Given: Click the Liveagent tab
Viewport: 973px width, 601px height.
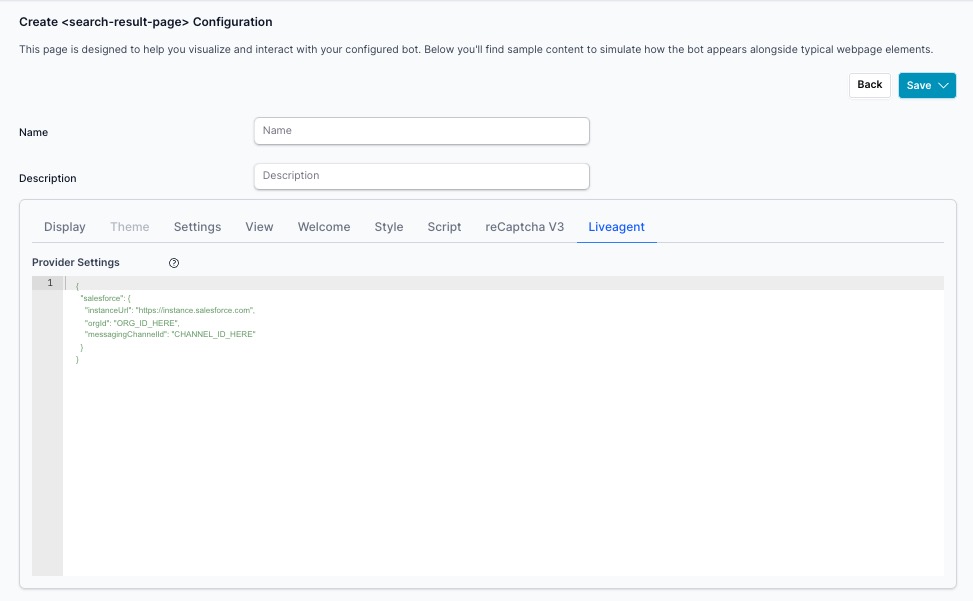Looking at the screenshot, I should pyautogui.click(x=616, y=227).
